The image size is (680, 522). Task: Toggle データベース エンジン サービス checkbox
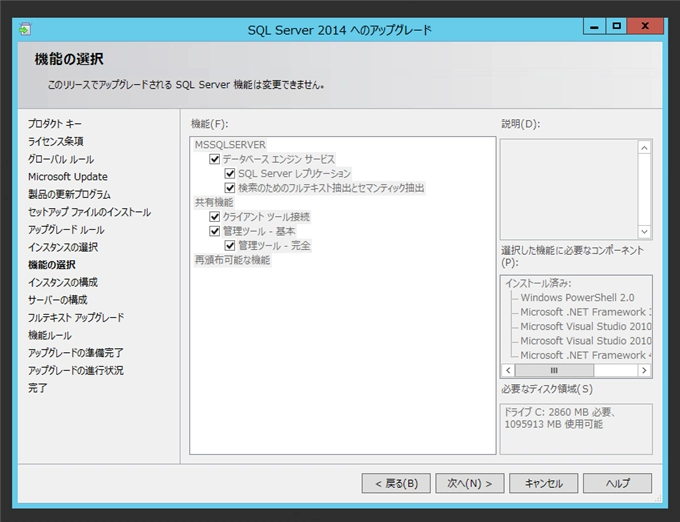[x=214, y=159]
